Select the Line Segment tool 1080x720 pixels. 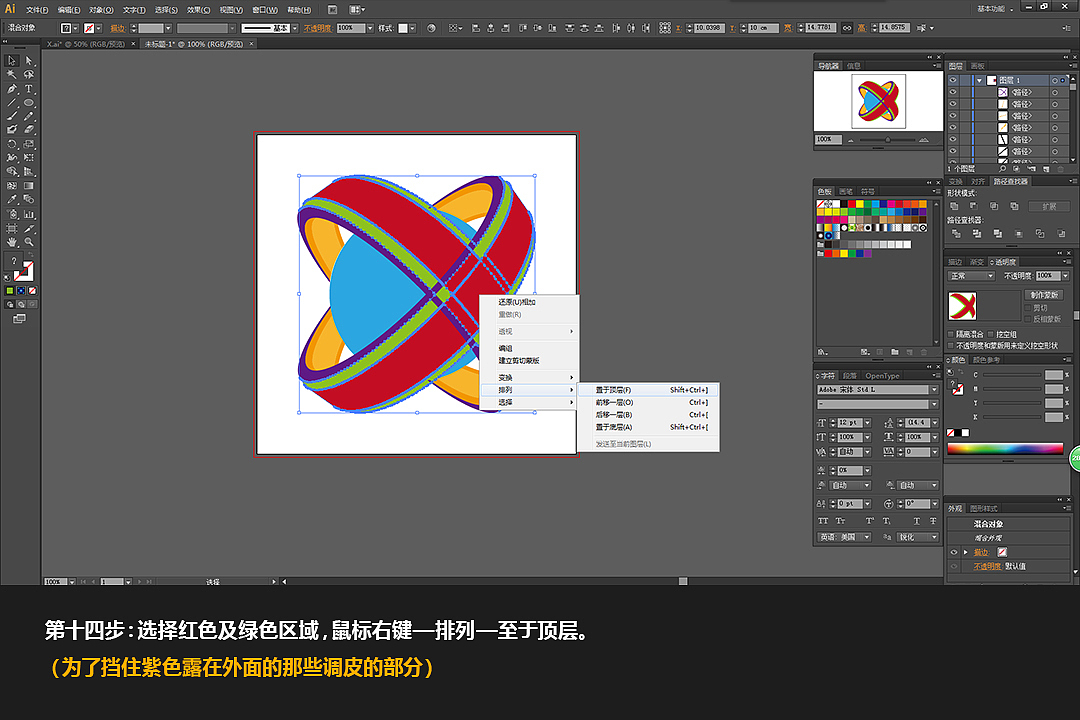[12, 103]
